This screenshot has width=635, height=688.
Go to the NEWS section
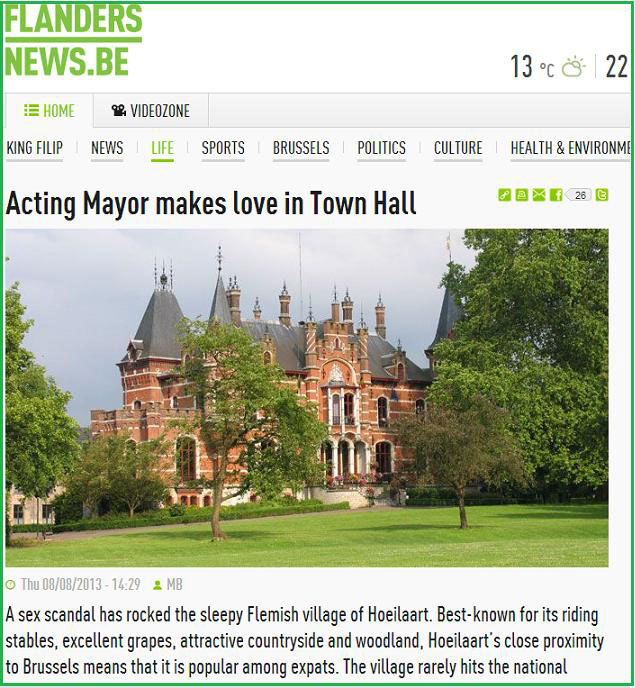[x=107, y=148]
